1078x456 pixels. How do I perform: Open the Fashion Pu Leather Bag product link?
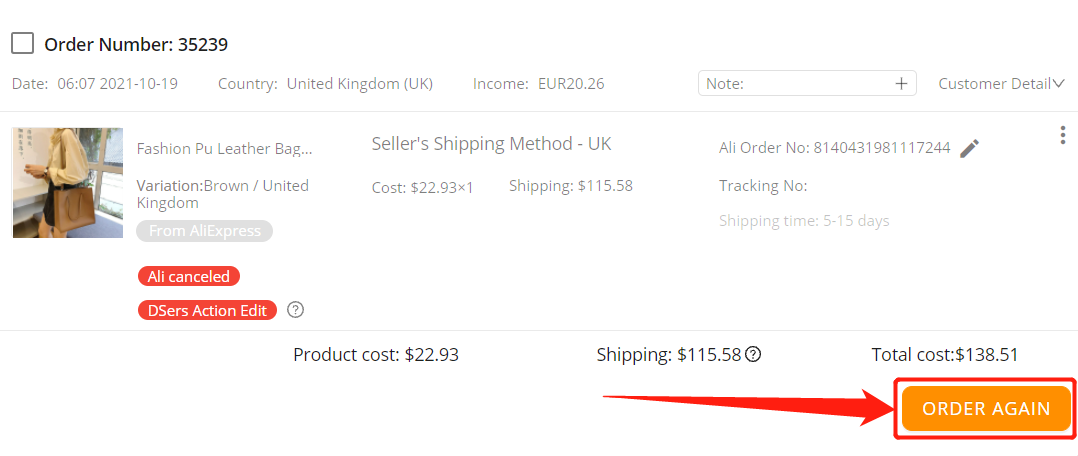coord(224,149)
